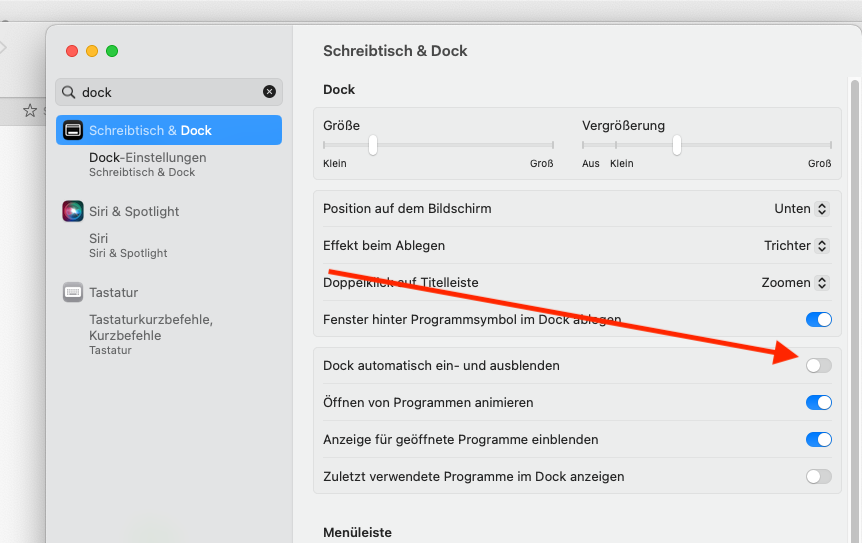
Task: Click the Schreibtisch & Dock sidebar icon
Action: (x=73, y=130)
